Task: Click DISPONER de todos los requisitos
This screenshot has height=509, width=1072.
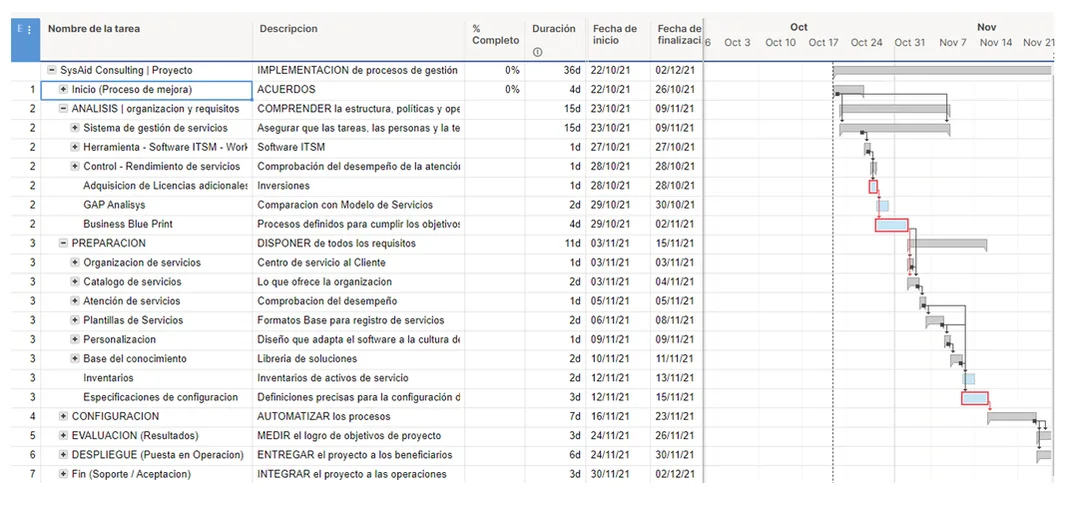Action: 336,243
